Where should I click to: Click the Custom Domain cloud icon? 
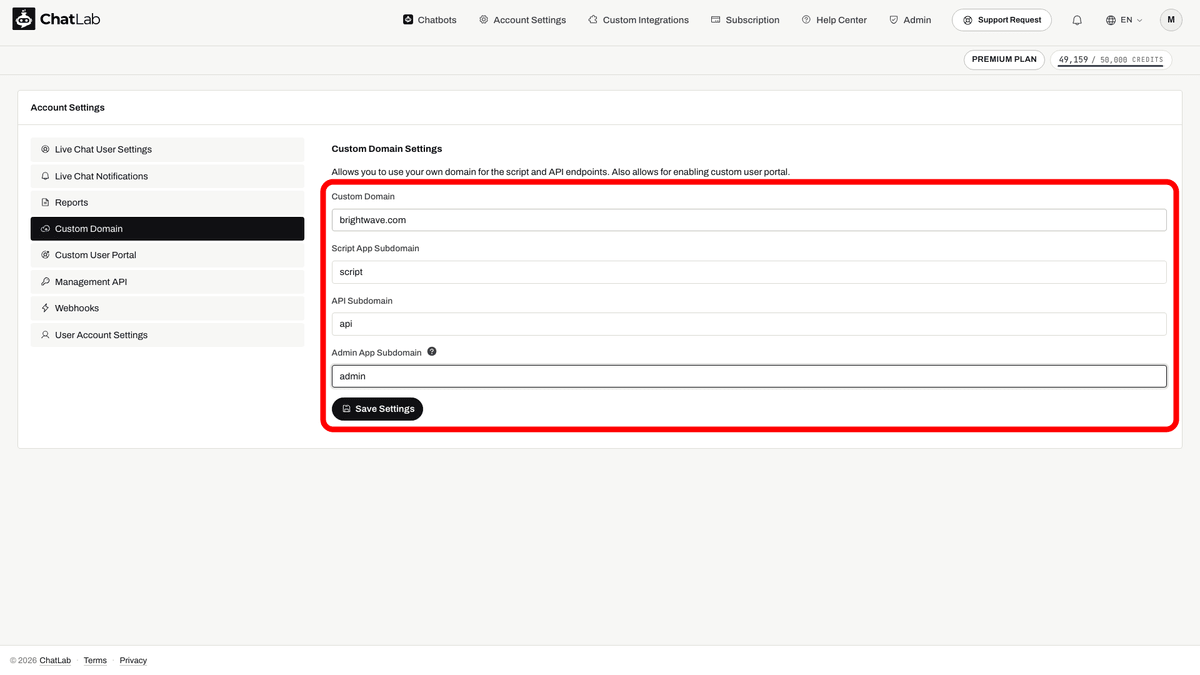coord(45,229)
